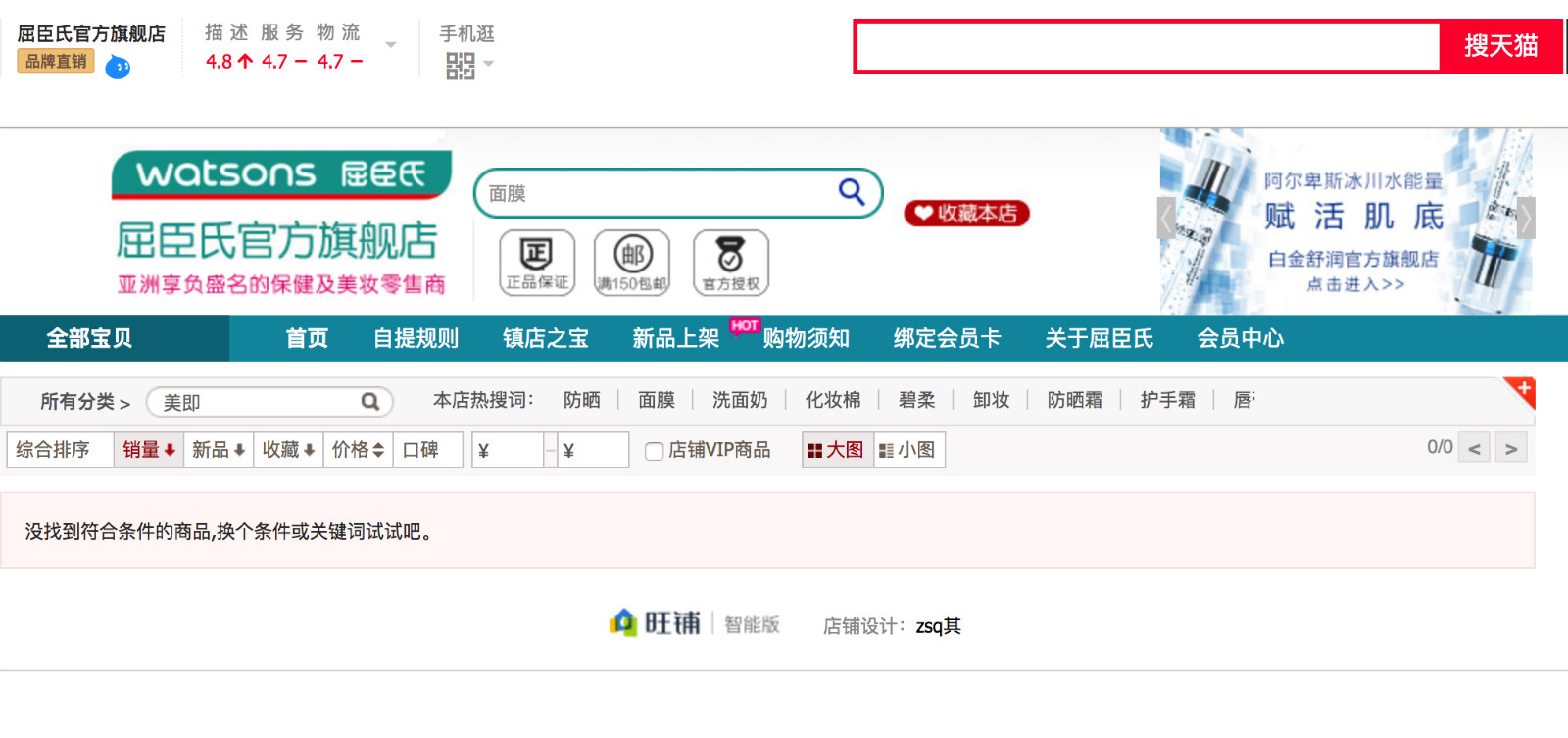Open the 自提规则 nav item
This screenshot has height=738, width=1568.
pos(416,338)
